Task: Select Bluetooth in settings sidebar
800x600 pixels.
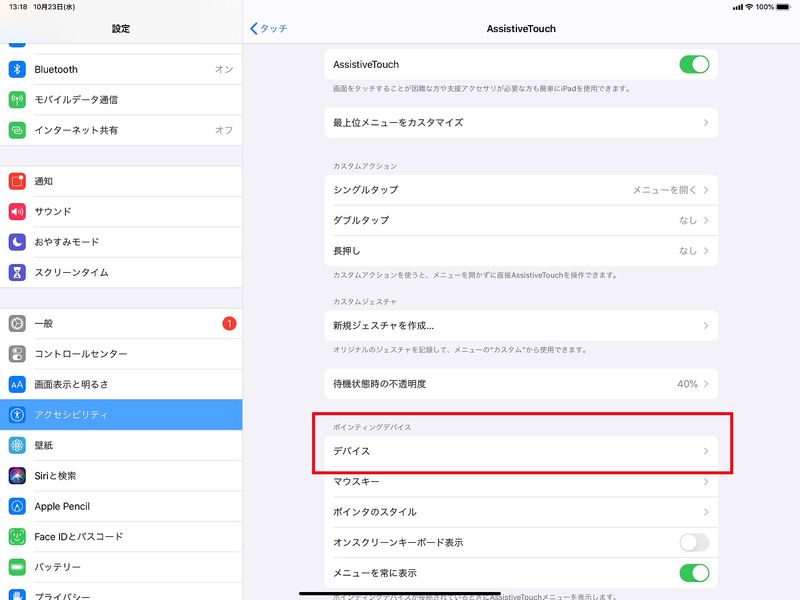Action: [x=121, y=69]
